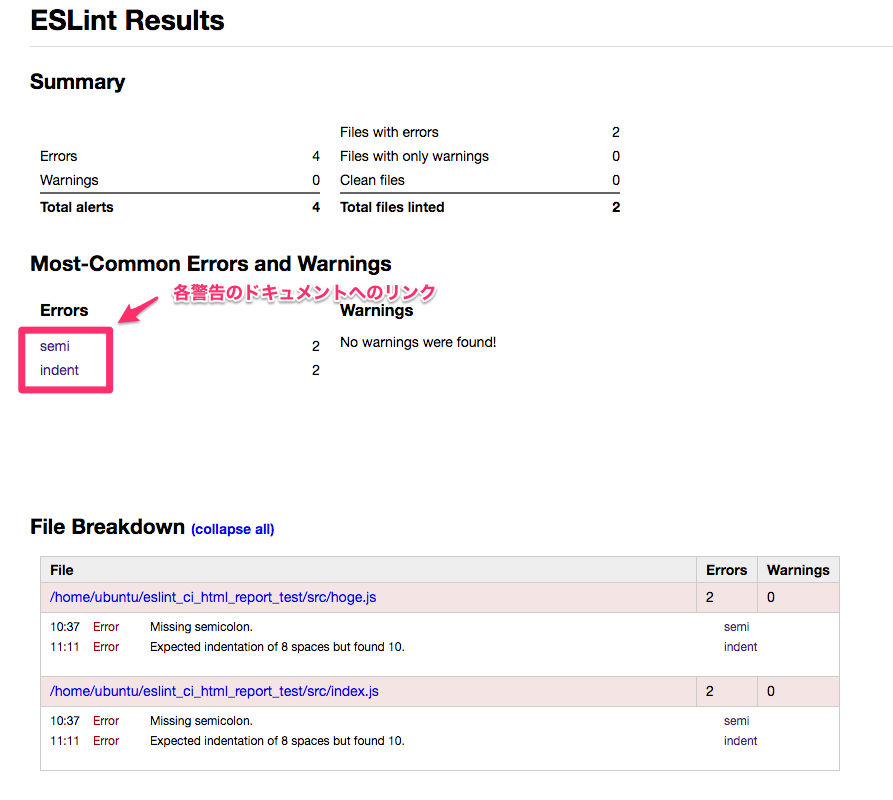The width and height of the screenshot is (893, 800).
Task: Click the Files with errors label
Action: [x=389, y=132]
